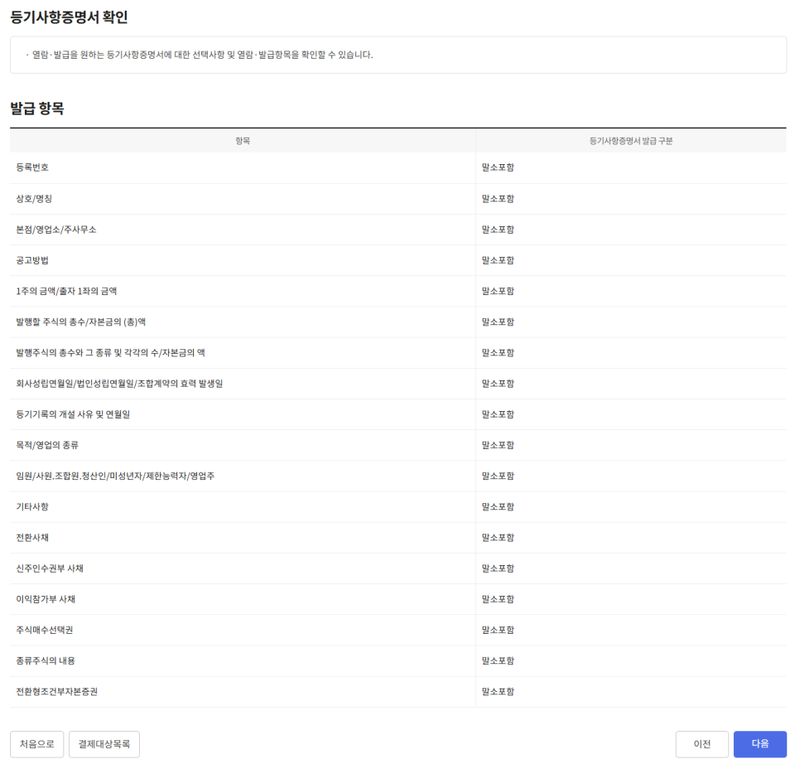Proceed with the blue 다음 button

click(x=760, y=744)
